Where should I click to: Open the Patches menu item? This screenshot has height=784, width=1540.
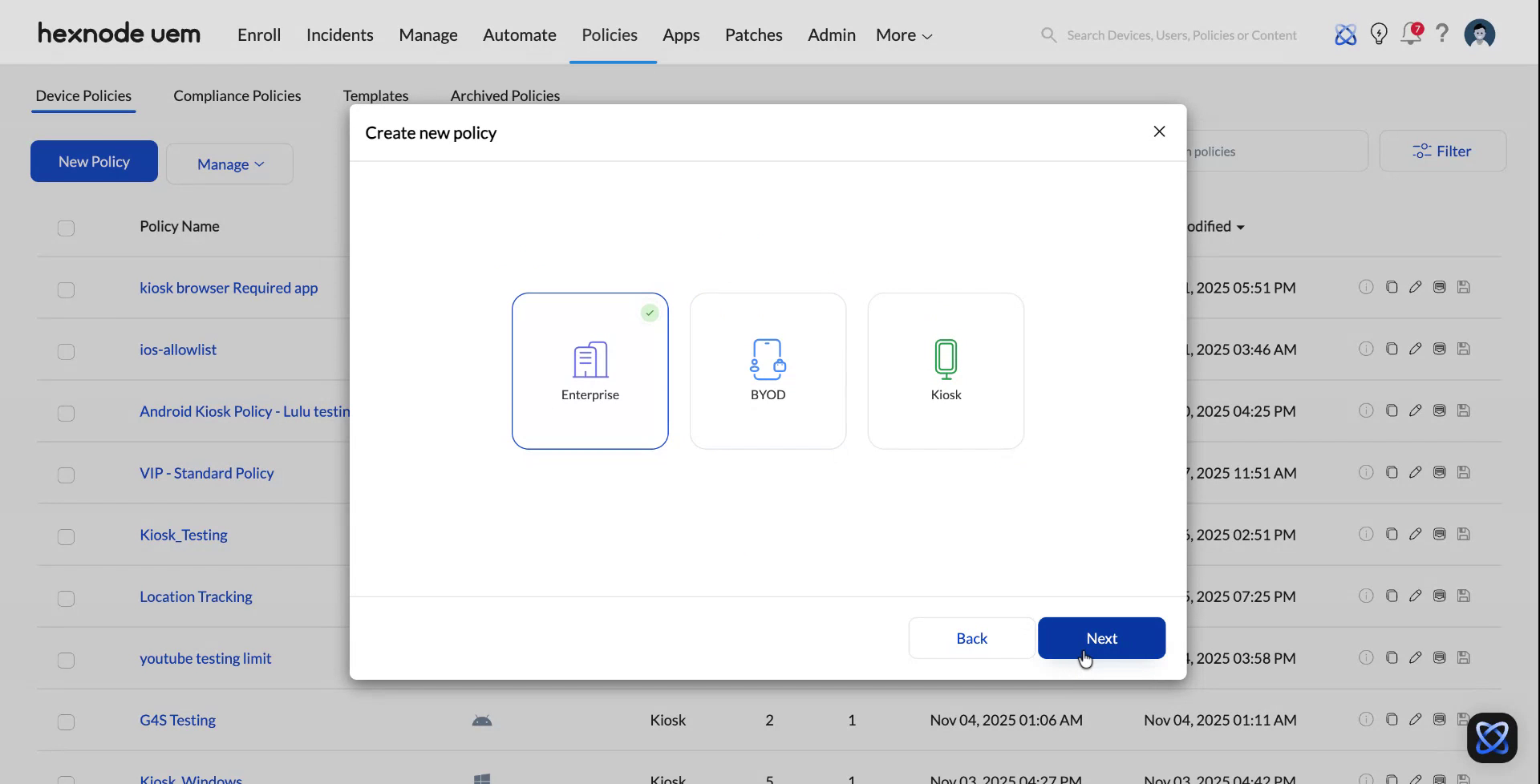pyautogui.click(x=753, y=34)
